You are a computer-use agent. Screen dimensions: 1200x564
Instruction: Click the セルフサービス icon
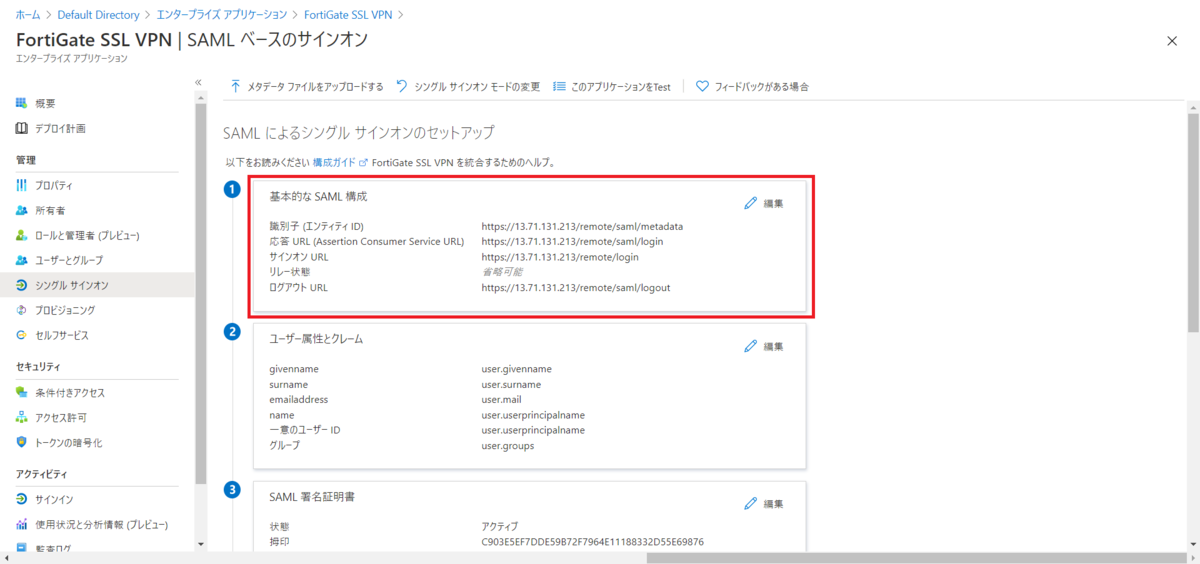(x=21, y=335)
